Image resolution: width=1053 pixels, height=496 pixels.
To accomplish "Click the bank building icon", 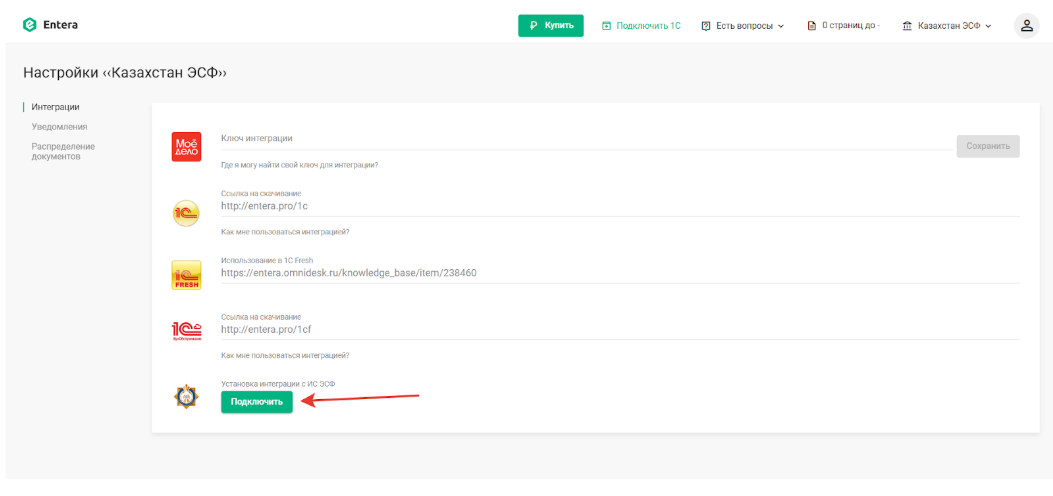I will 908,26.
